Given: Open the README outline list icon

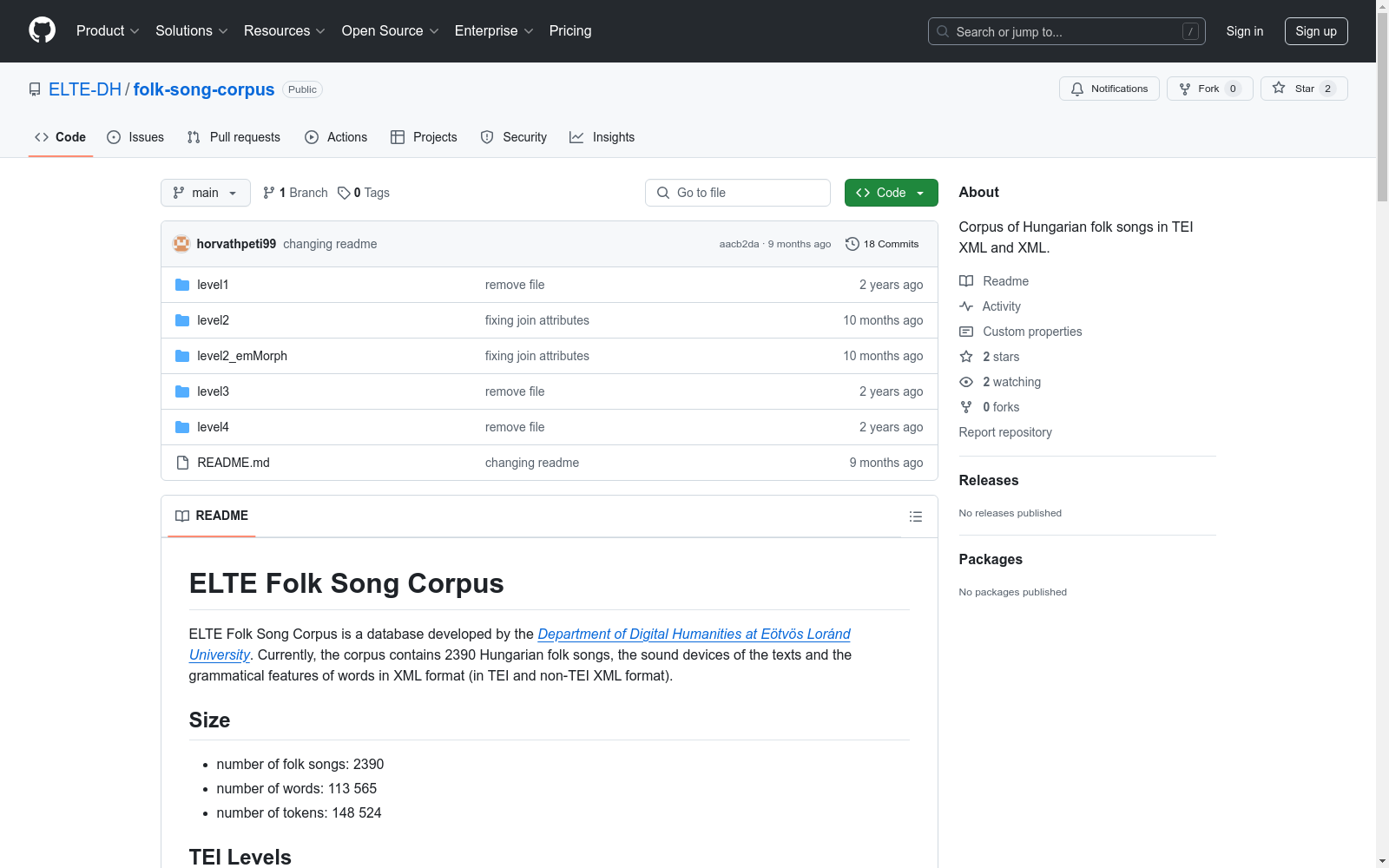Looking at the screenshot, I should (x=916, y=516).
